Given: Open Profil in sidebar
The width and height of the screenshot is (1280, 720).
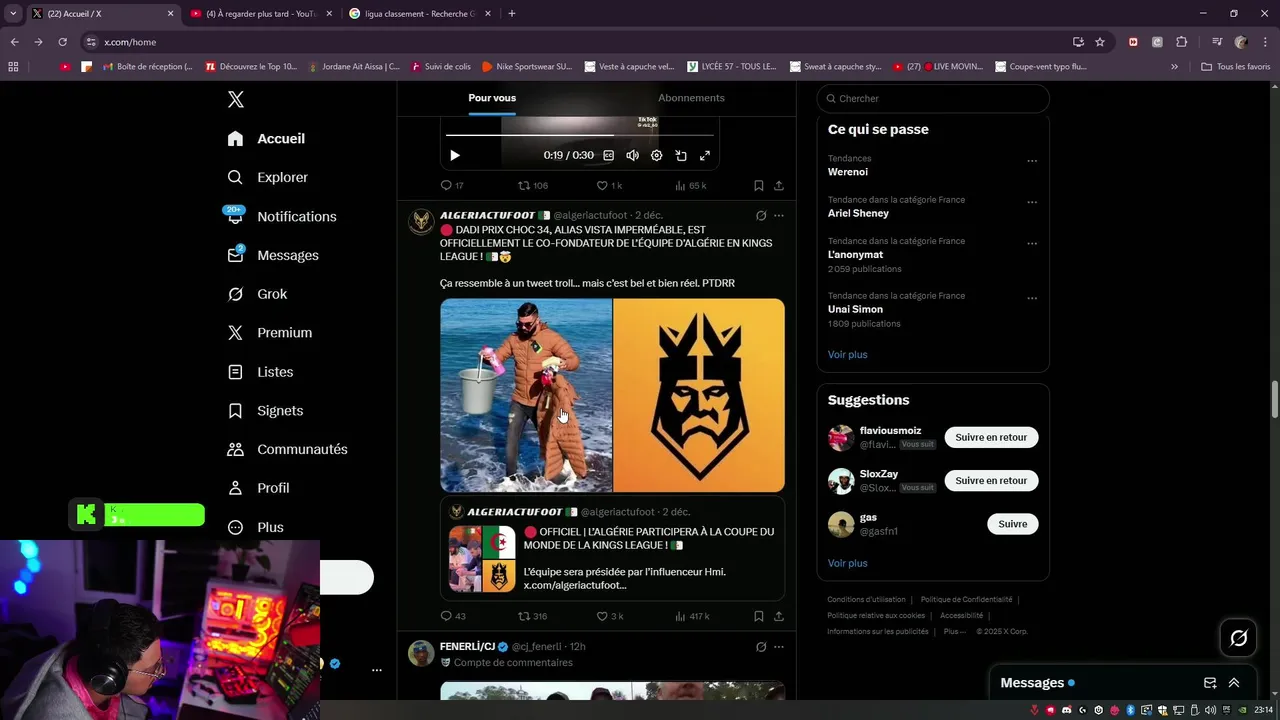Looking at the screenshot, I should point(258,488).
